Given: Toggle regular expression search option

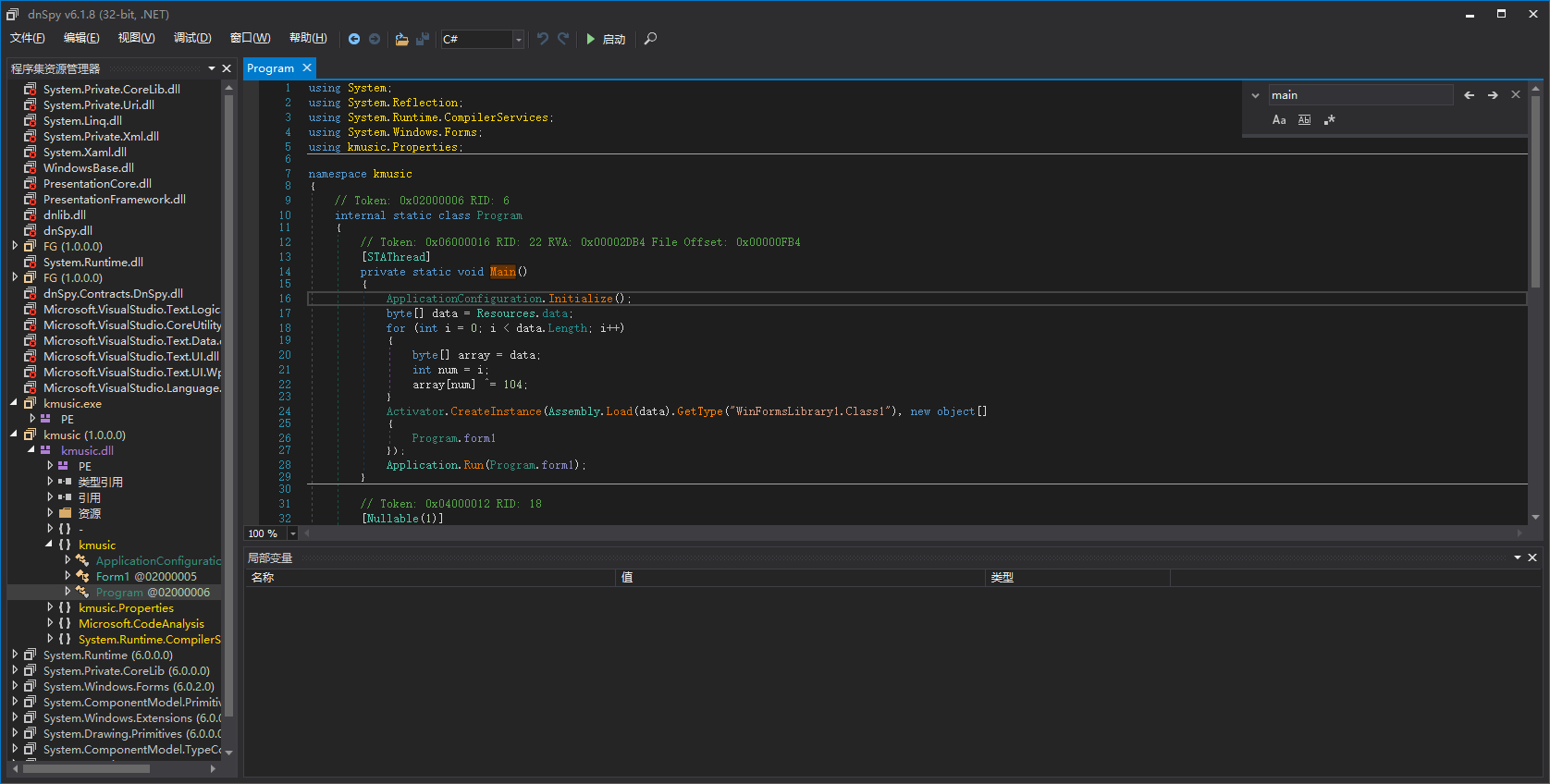Looking at the screenshot, I should (x=1330, y=120).
